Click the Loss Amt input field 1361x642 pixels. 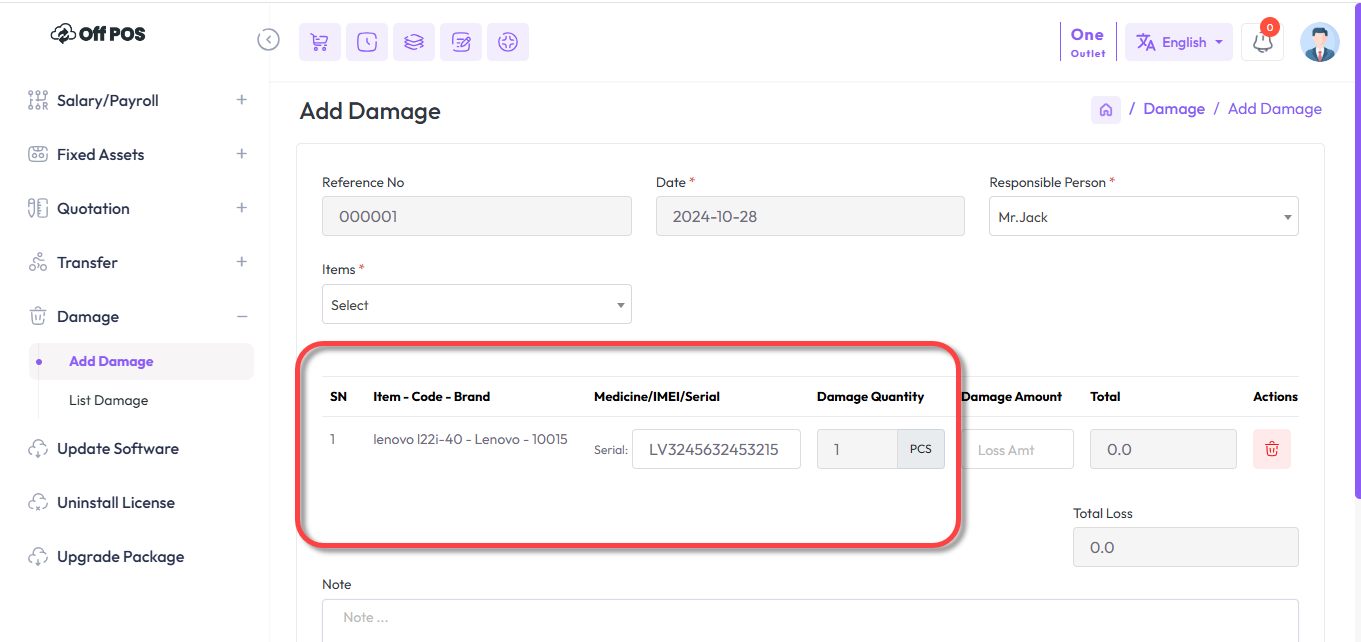1017,450
